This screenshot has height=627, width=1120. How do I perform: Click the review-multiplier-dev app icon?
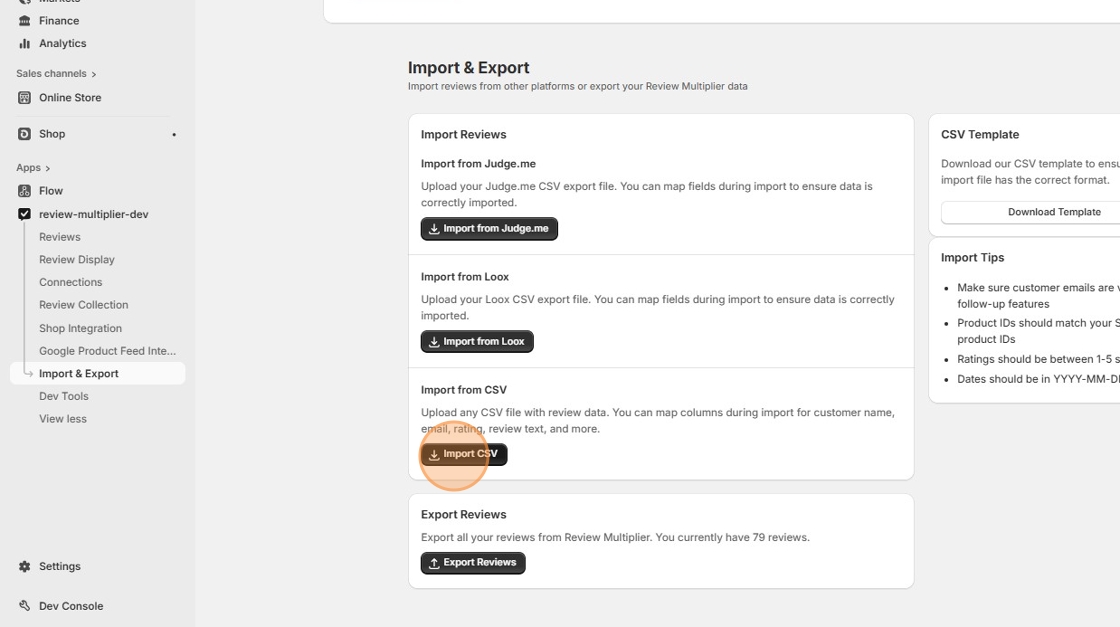24,214
